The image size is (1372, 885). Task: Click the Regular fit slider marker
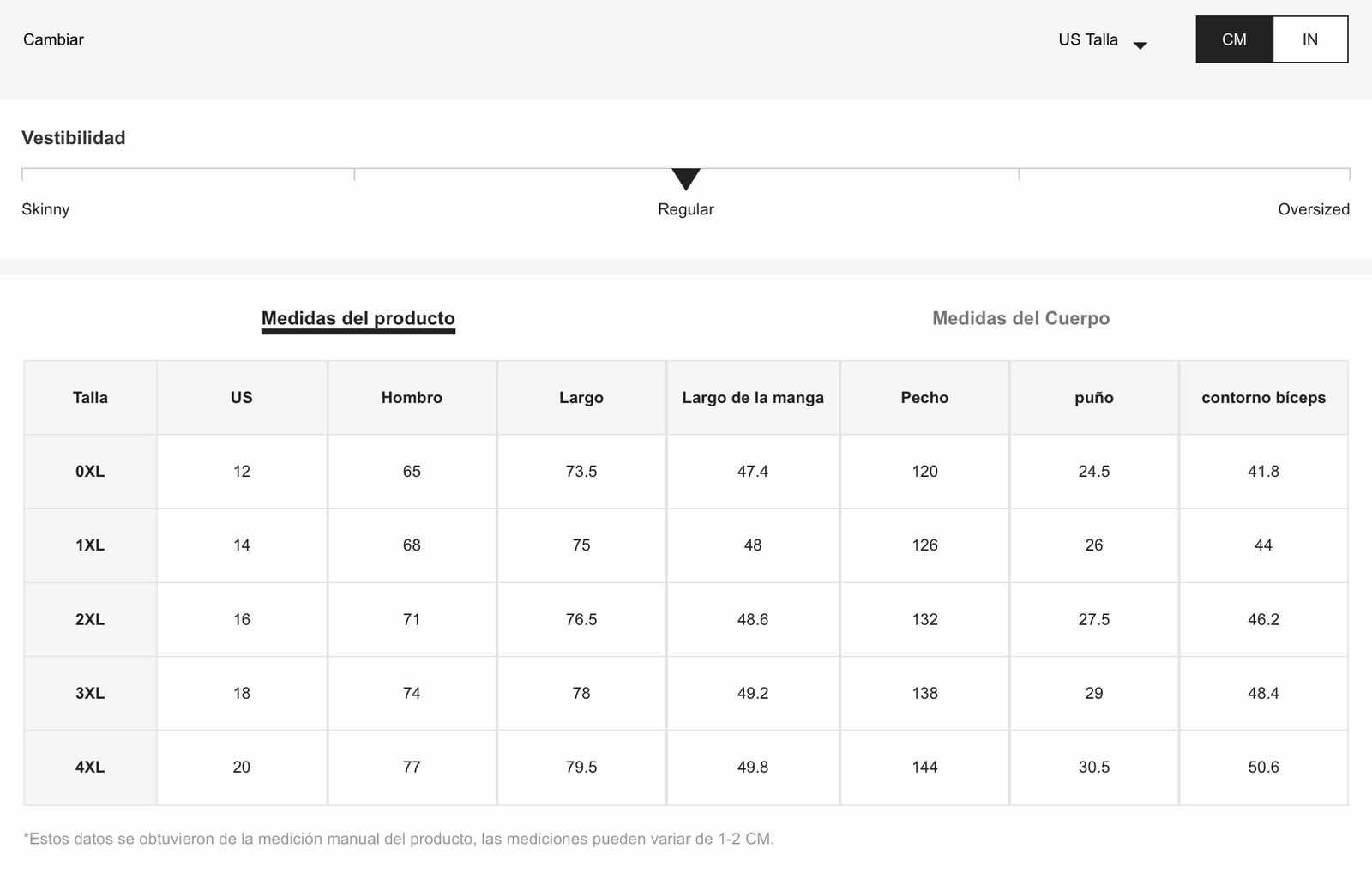686,179
